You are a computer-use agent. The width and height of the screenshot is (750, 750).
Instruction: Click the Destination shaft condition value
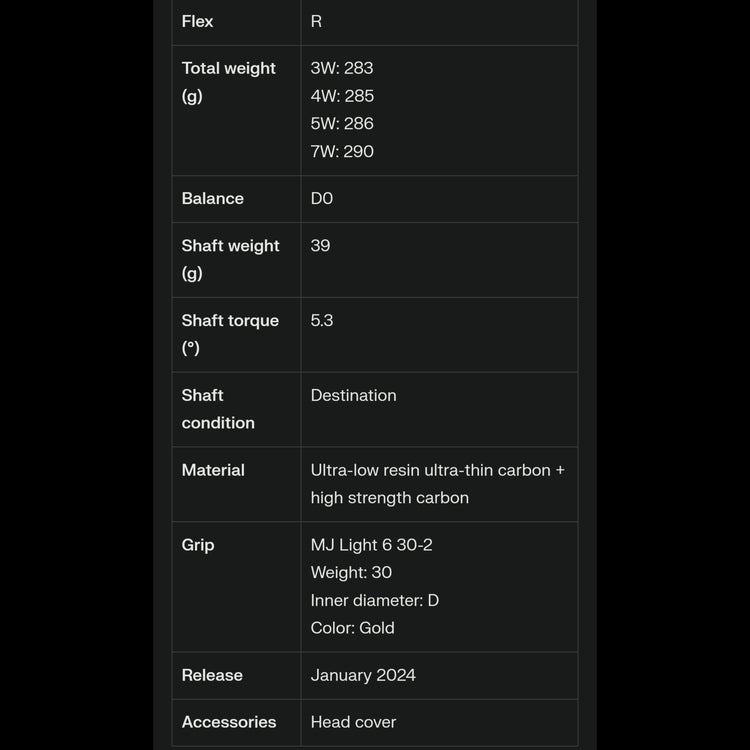pyautogui.click(x=353, y=395)
